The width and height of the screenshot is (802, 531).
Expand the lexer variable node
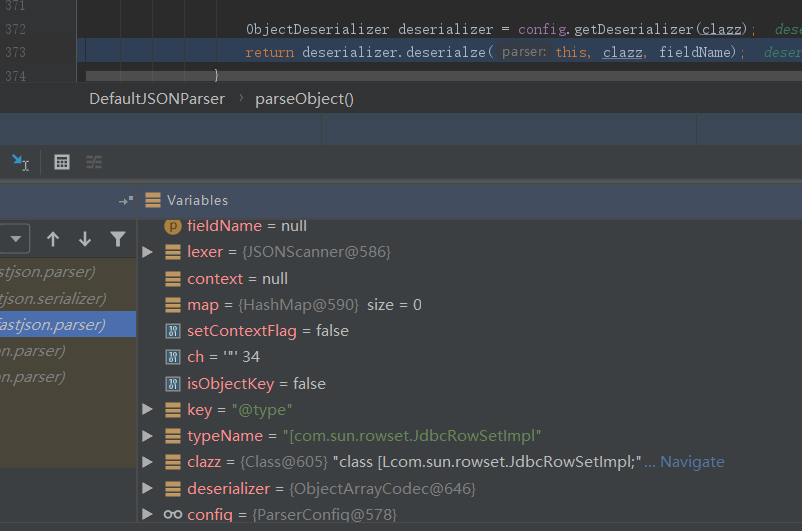[148, 252]
